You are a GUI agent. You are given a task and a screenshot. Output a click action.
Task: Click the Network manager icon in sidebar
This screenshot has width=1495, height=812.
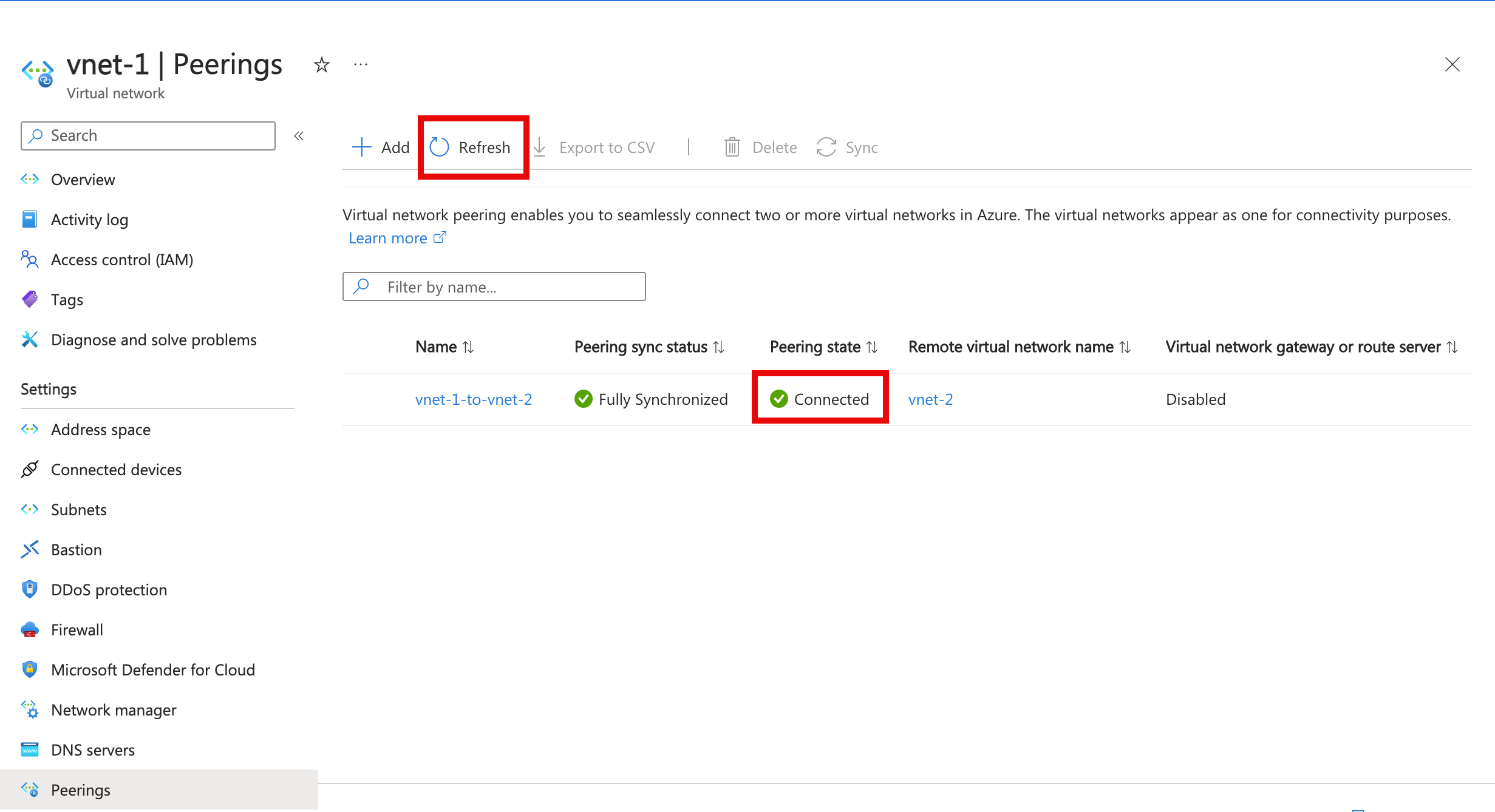tap(30, 710)
